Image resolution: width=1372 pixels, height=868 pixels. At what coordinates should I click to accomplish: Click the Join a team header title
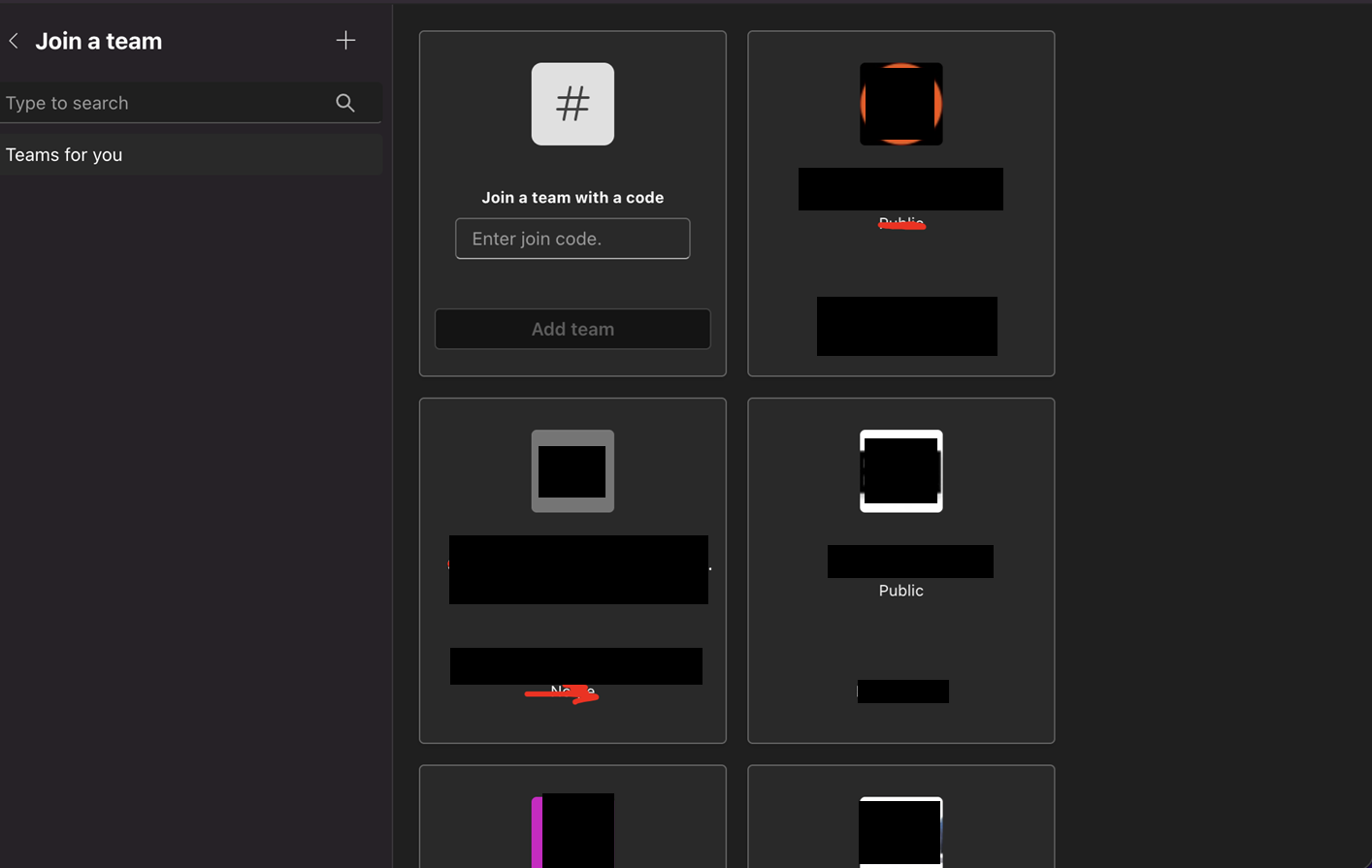point(99,41)
